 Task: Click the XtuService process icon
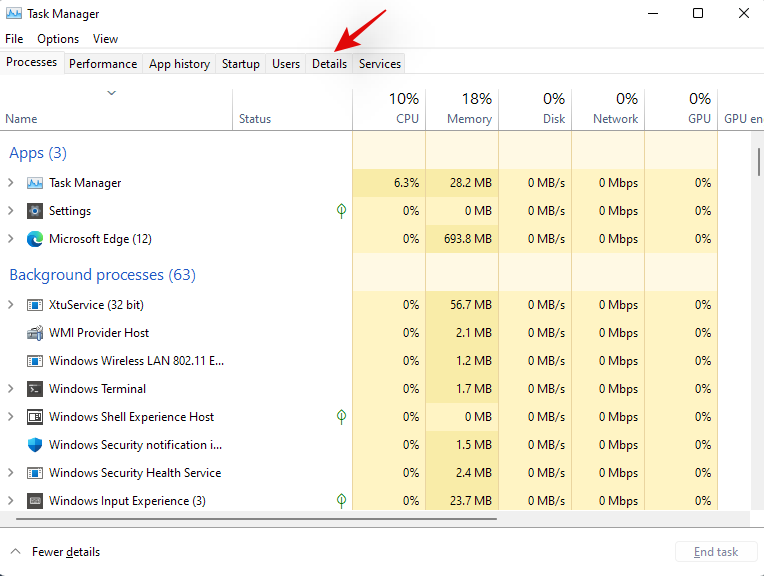point(35,305)
